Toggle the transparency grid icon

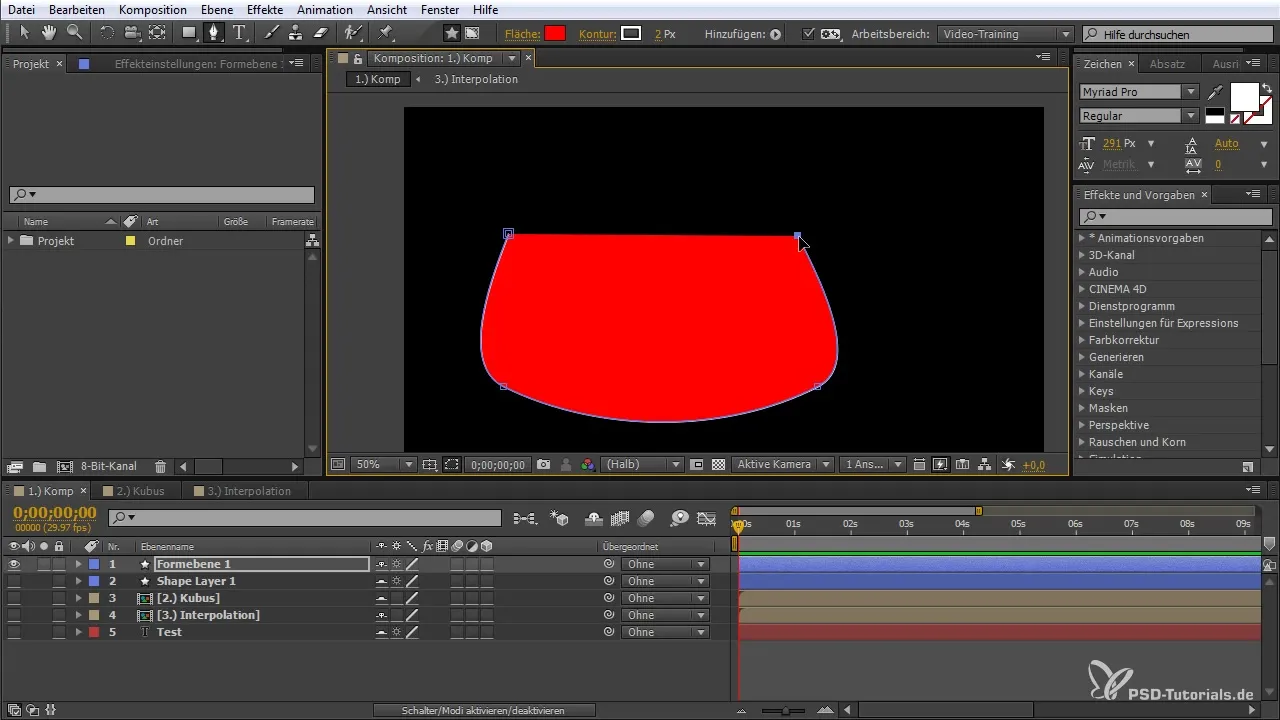[718, 465]
